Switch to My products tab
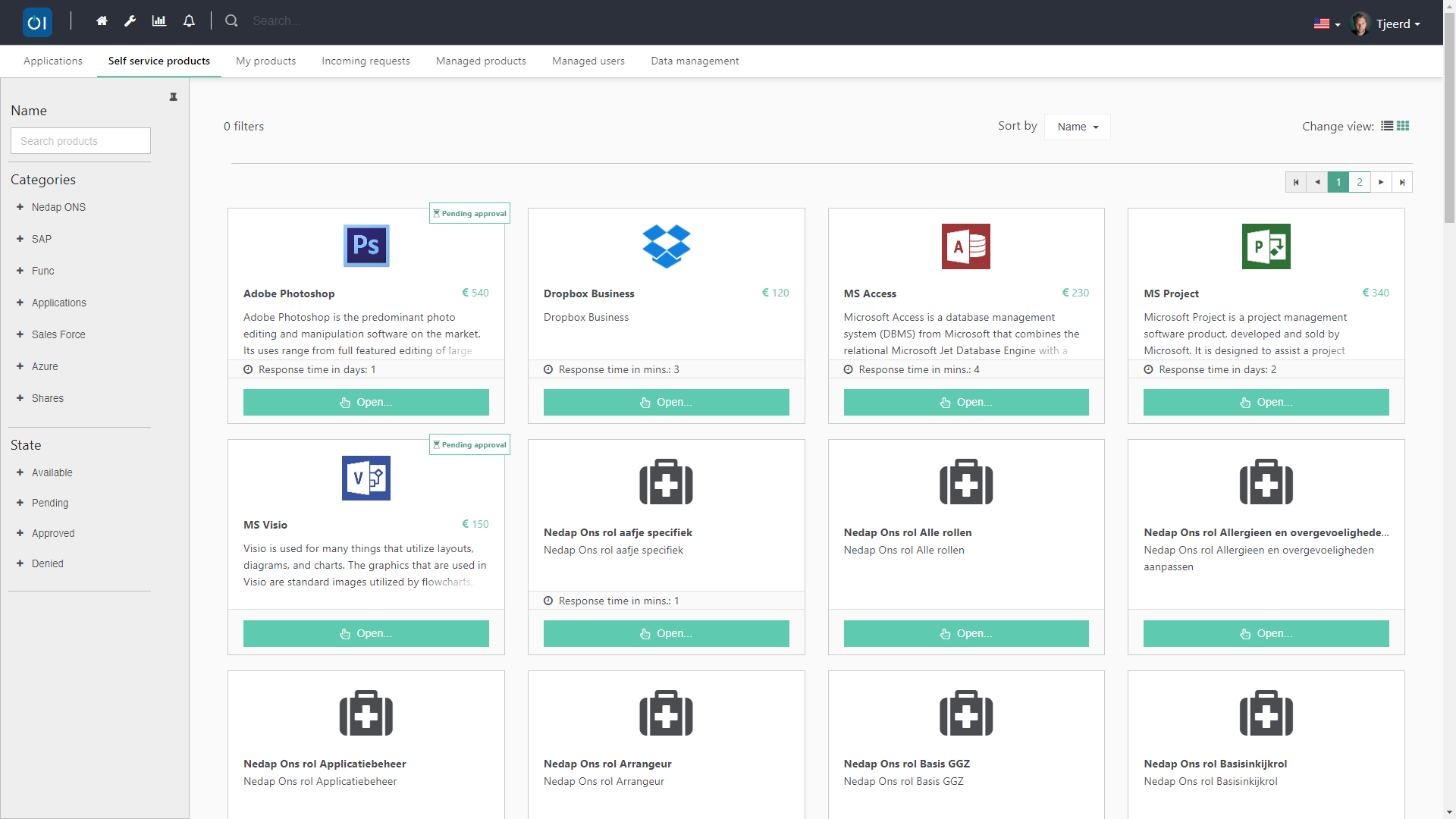This screenshot has width=1456, height=819. [265, 61]
